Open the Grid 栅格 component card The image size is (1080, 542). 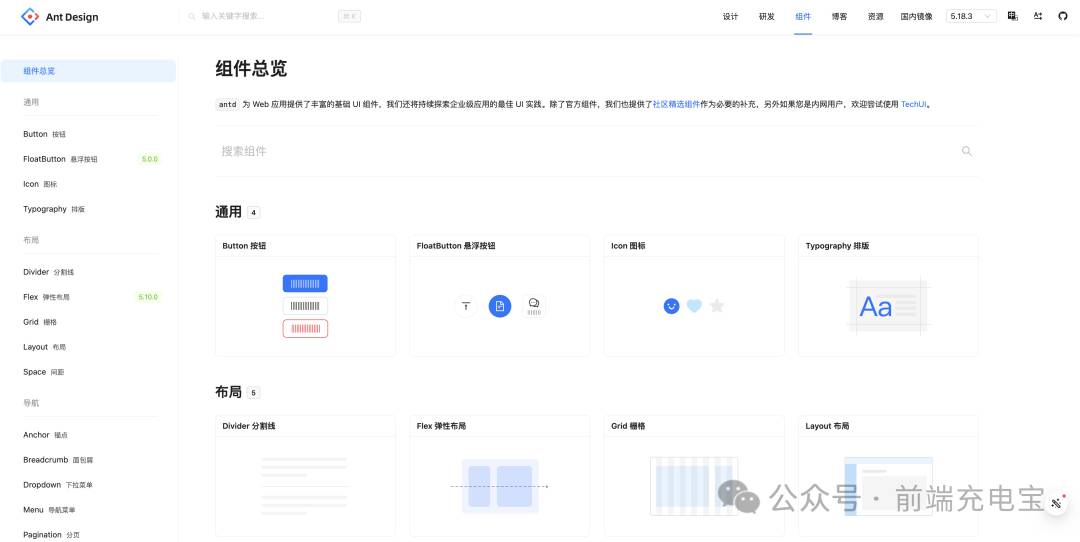pos(694,475)
